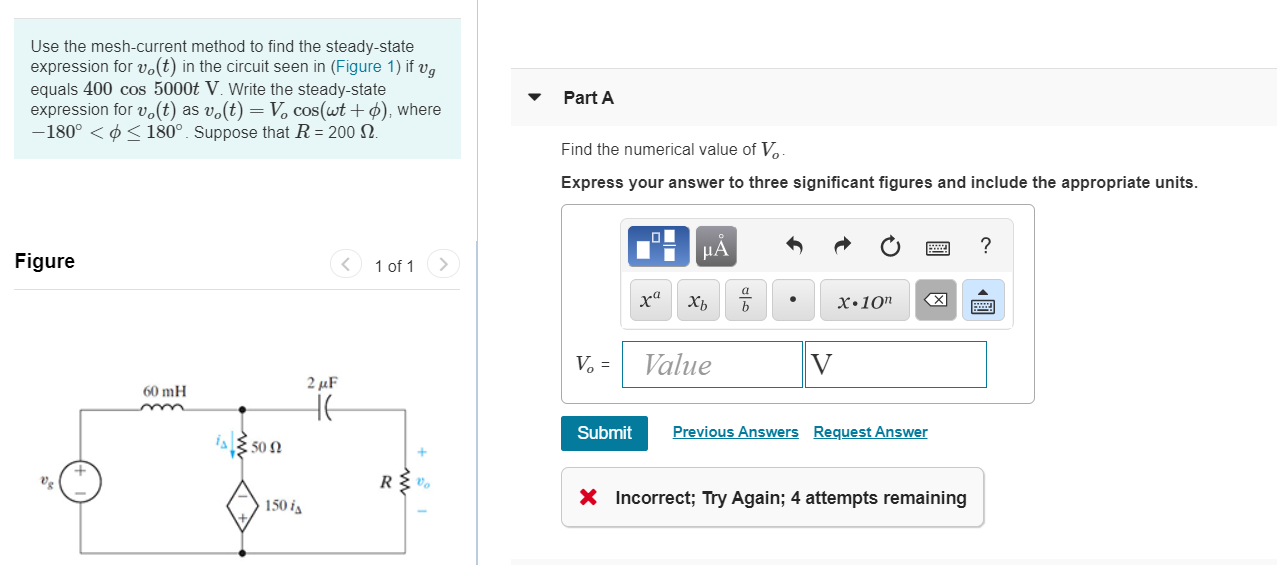Insert subscript template button
Image resolution: width=1277 pixels, height=565 pixels.
pos(698,300)
